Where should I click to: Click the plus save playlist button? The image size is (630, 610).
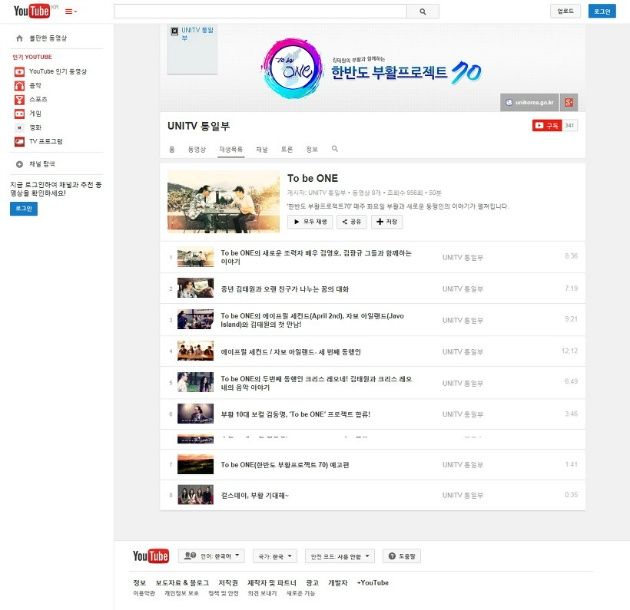pos(387,222)
